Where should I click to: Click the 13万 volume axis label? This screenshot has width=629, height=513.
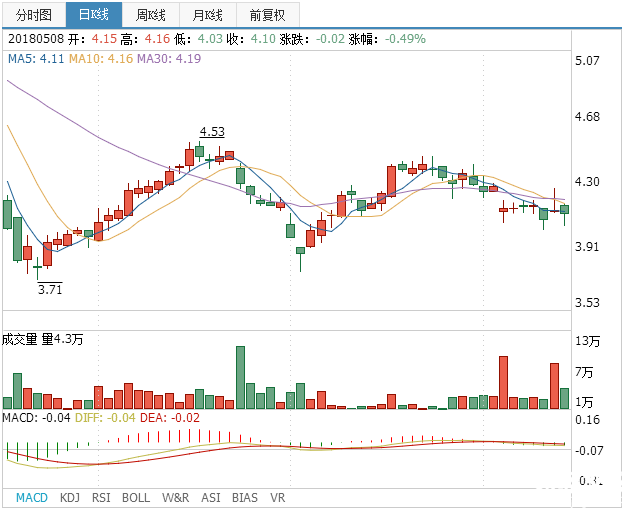588,341
